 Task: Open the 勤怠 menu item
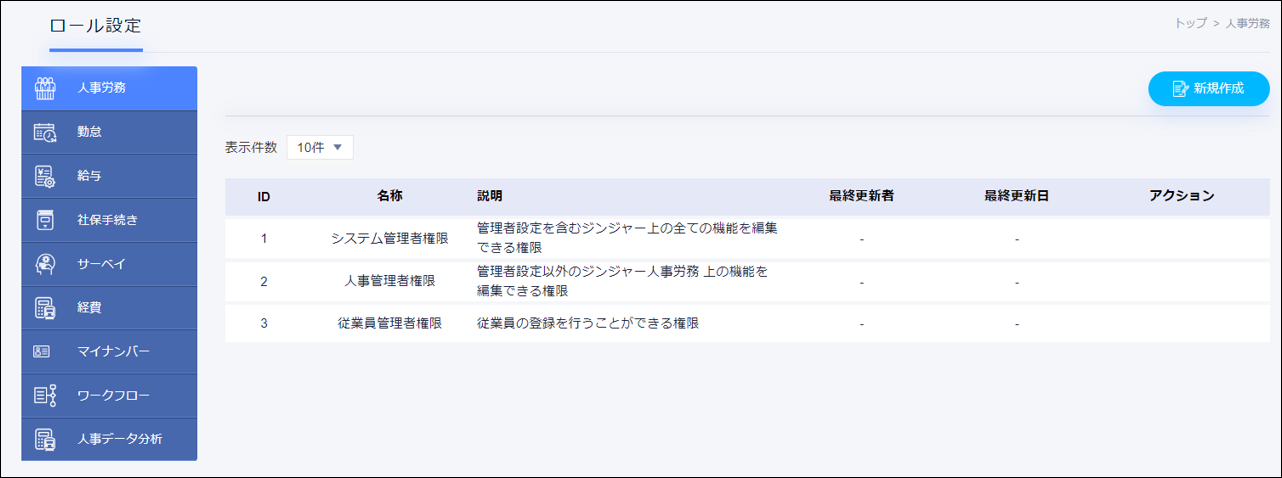109,132
